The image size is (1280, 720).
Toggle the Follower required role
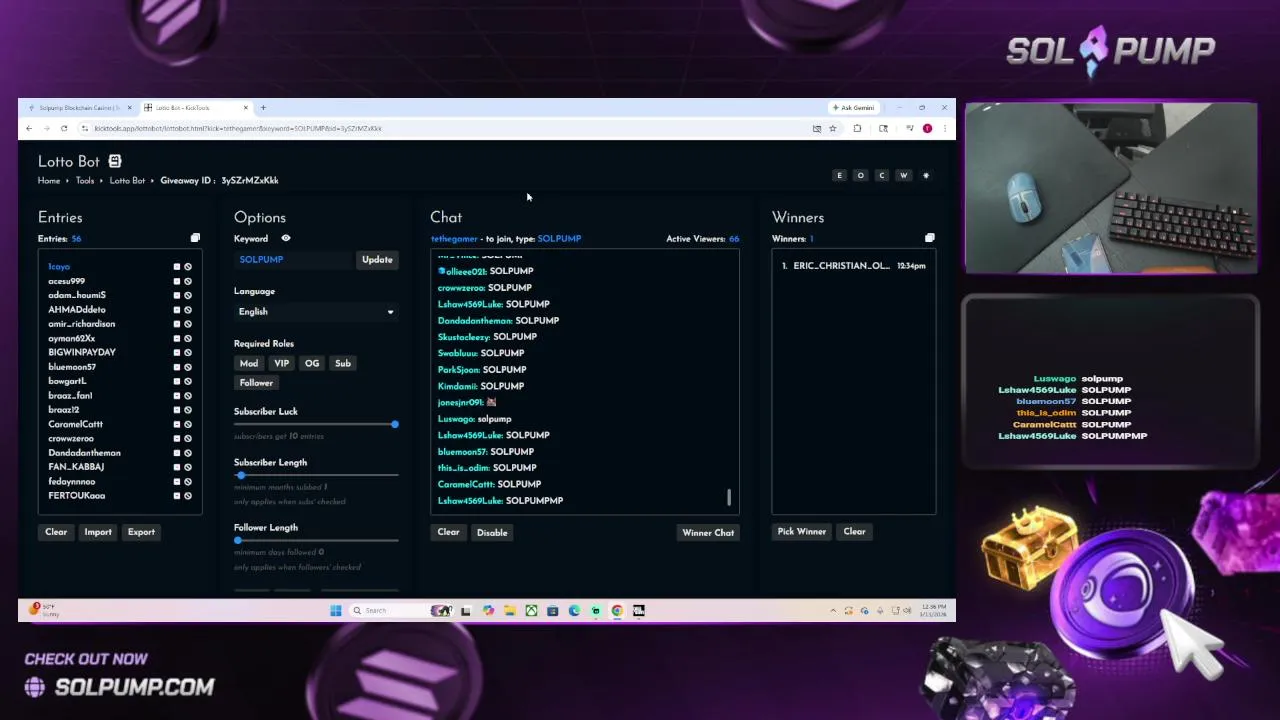256,383
